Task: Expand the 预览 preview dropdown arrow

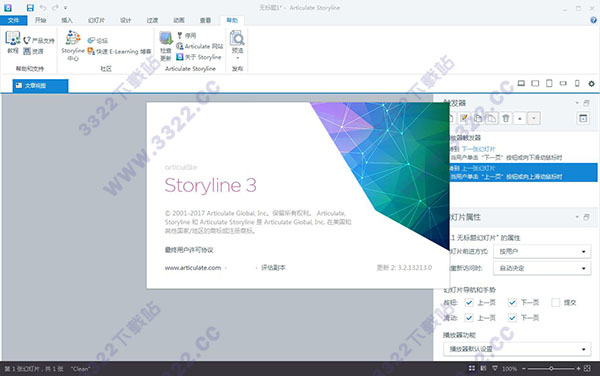Action: (x=237, y=58)
